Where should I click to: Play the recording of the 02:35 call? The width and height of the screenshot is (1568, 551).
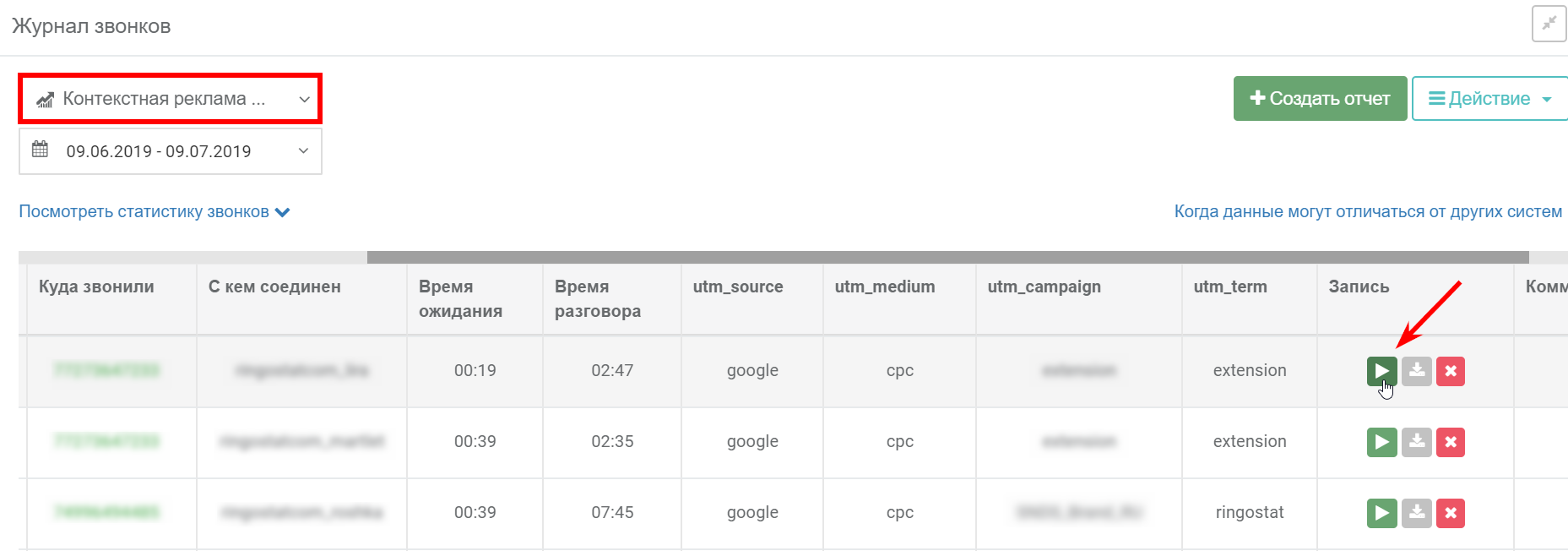point(1381,442)
